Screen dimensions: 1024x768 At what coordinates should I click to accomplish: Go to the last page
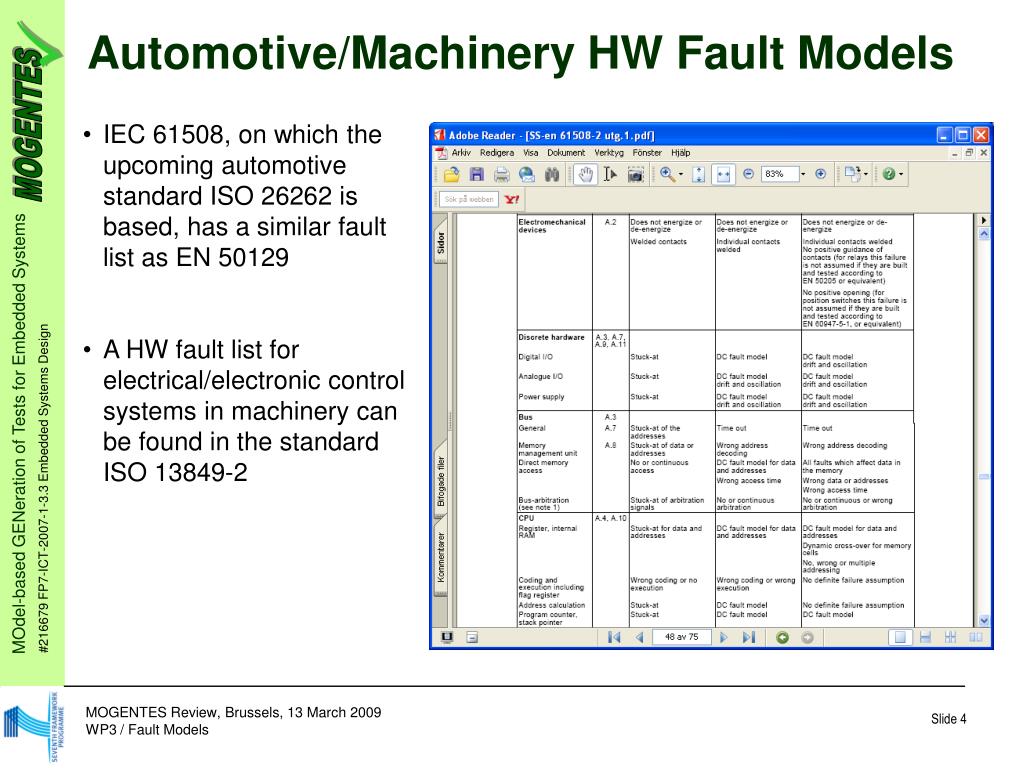[749, 637]
